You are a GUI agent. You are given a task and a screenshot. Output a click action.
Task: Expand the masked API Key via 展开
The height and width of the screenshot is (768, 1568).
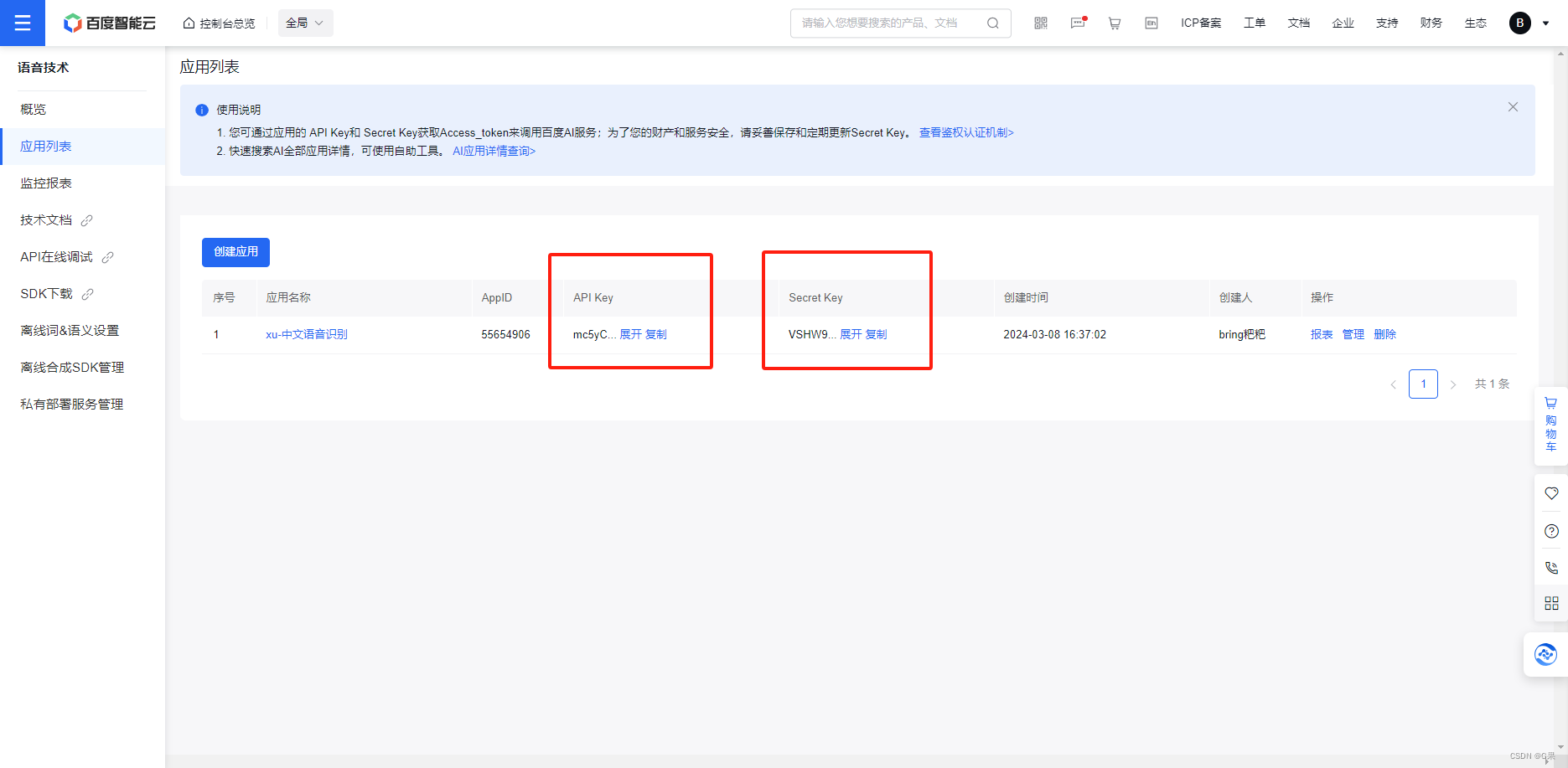[628, 333]
